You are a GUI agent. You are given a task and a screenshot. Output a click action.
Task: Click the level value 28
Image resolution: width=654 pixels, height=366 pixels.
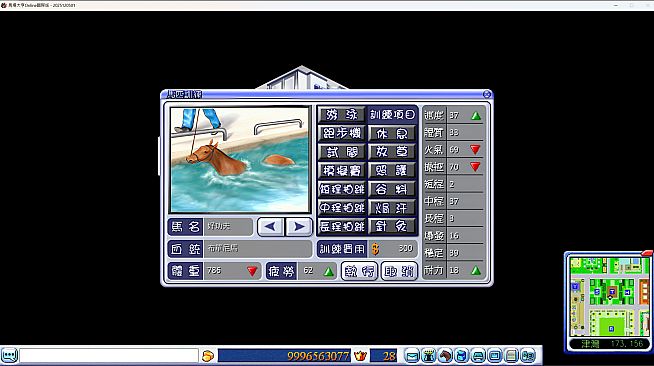(x=389, y=356)
